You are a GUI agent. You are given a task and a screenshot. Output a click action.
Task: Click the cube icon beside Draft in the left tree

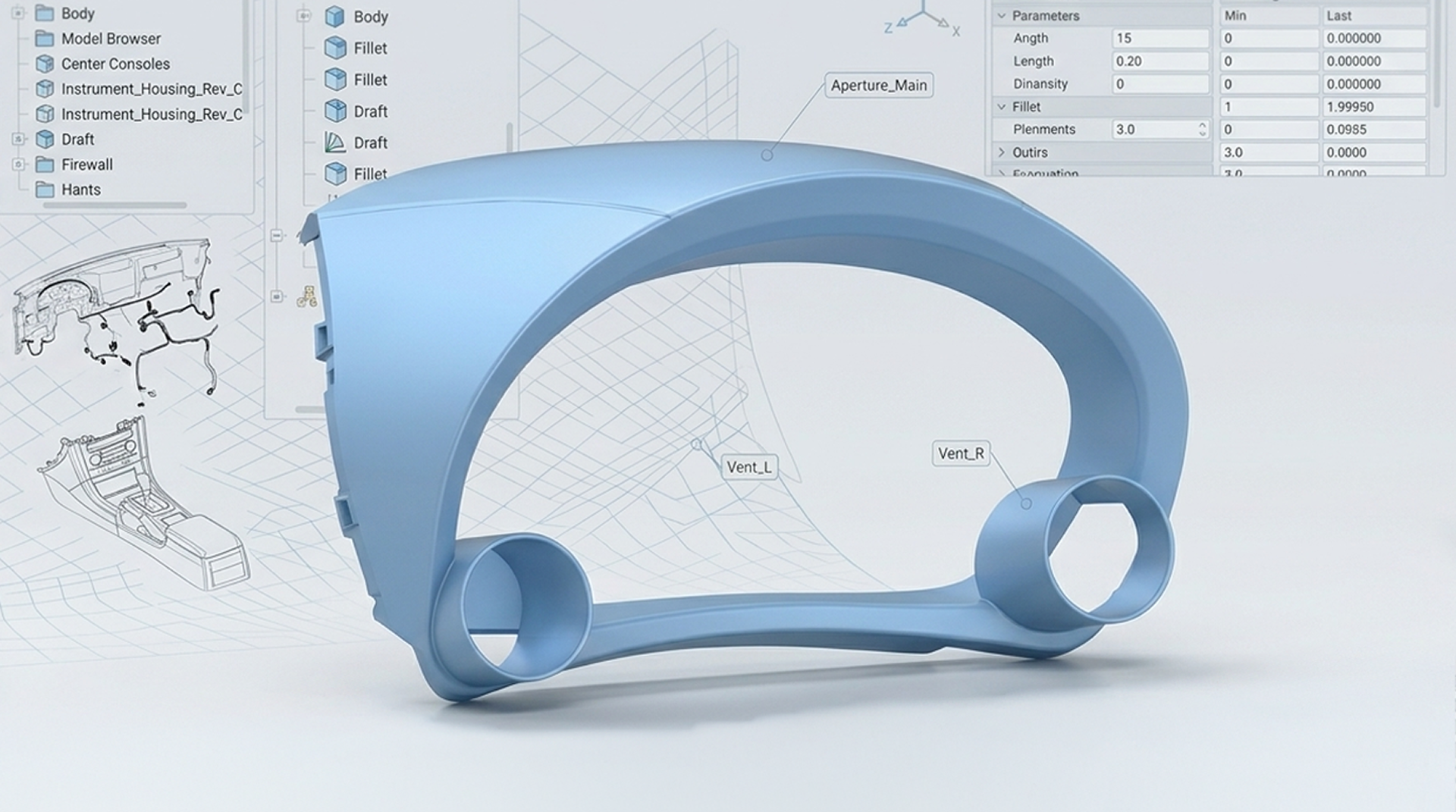pyautogui.click(x=45, y=140)
